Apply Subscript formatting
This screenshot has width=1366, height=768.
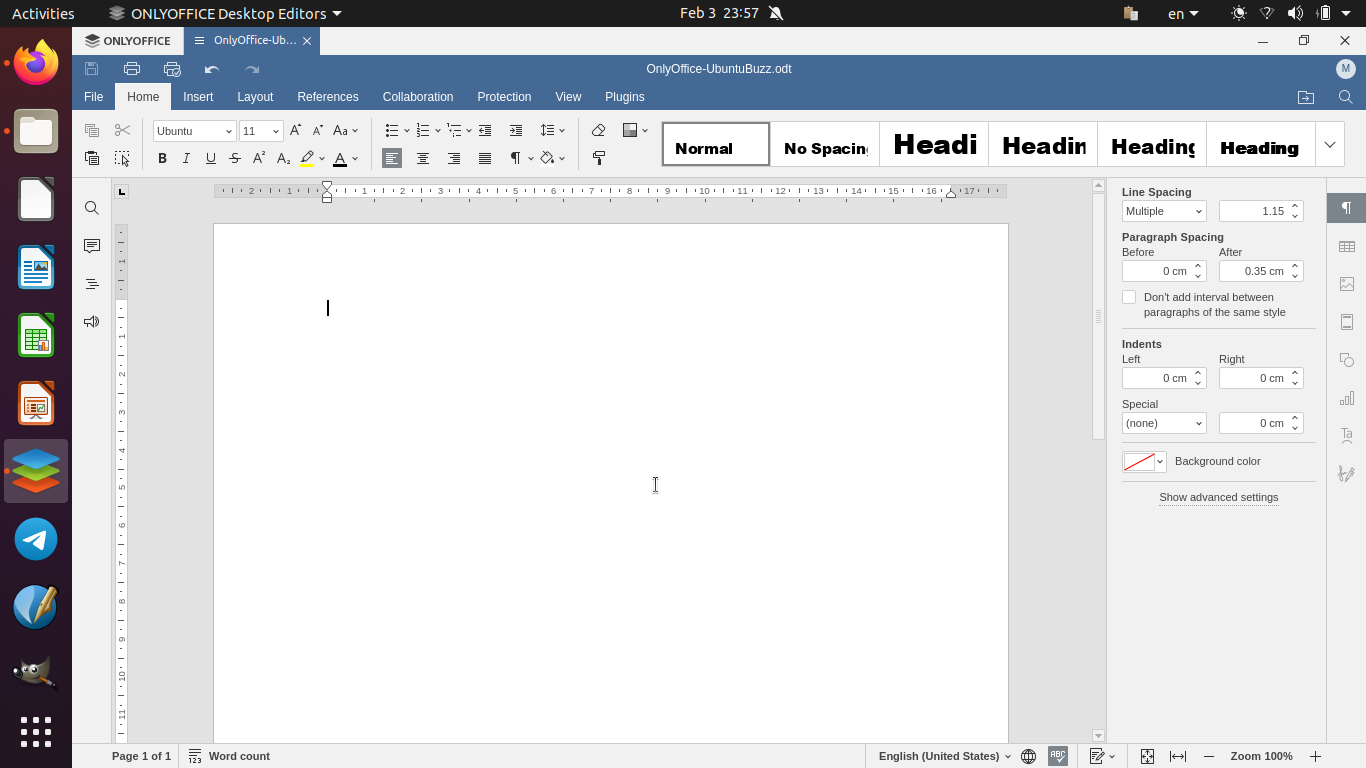[283, 158]
